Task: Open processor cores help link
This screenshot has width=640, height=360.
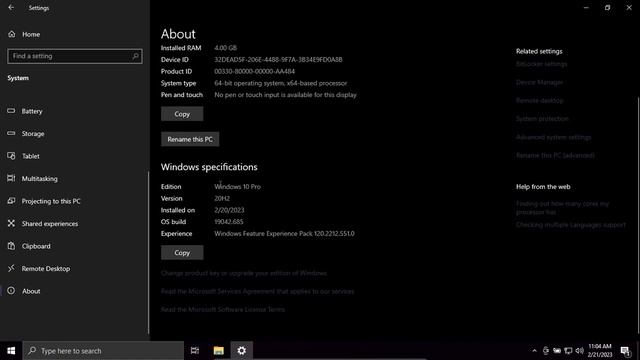Action: point(562,208)
